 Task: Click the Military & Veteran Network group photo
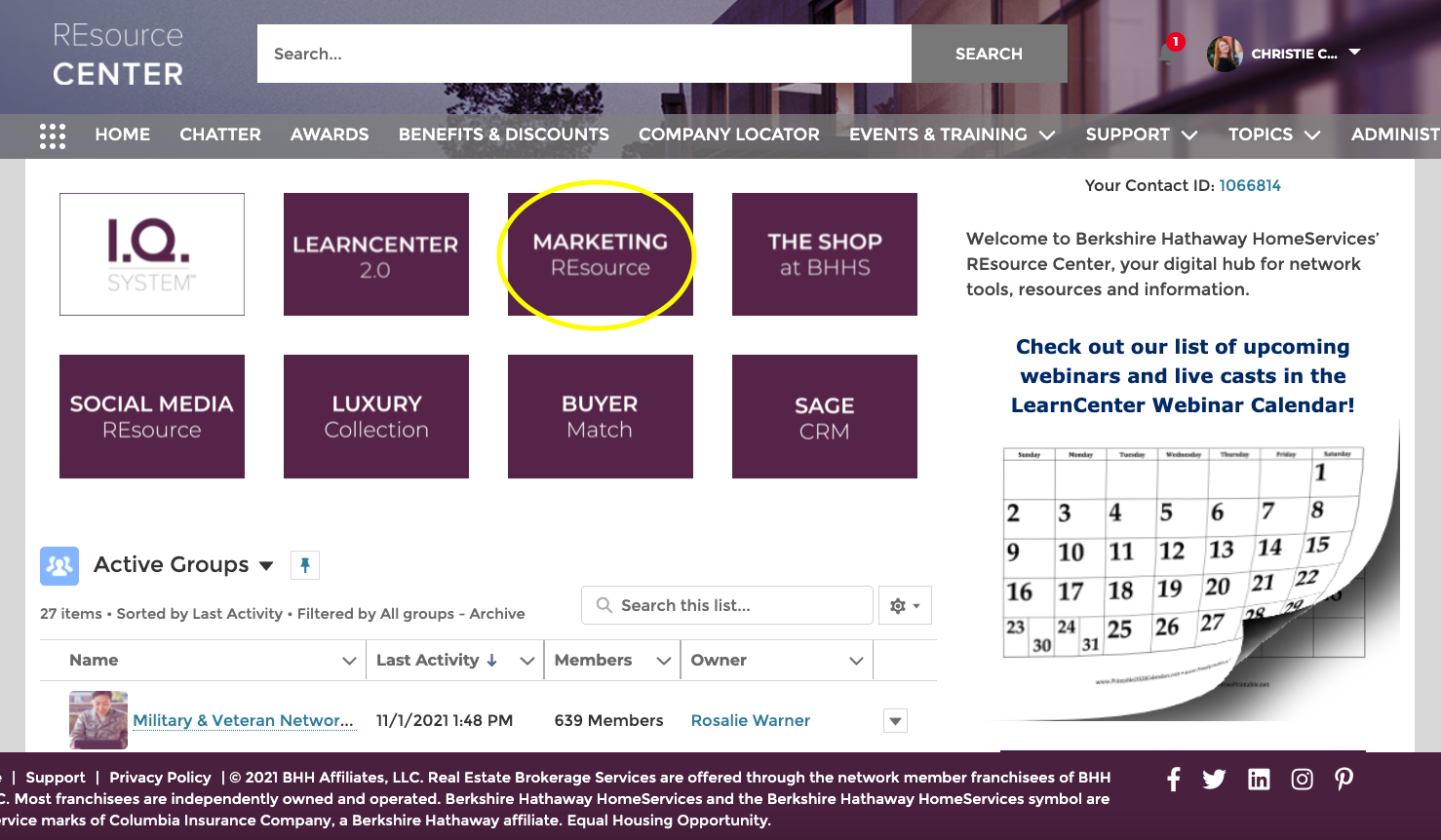coord(98,720)
